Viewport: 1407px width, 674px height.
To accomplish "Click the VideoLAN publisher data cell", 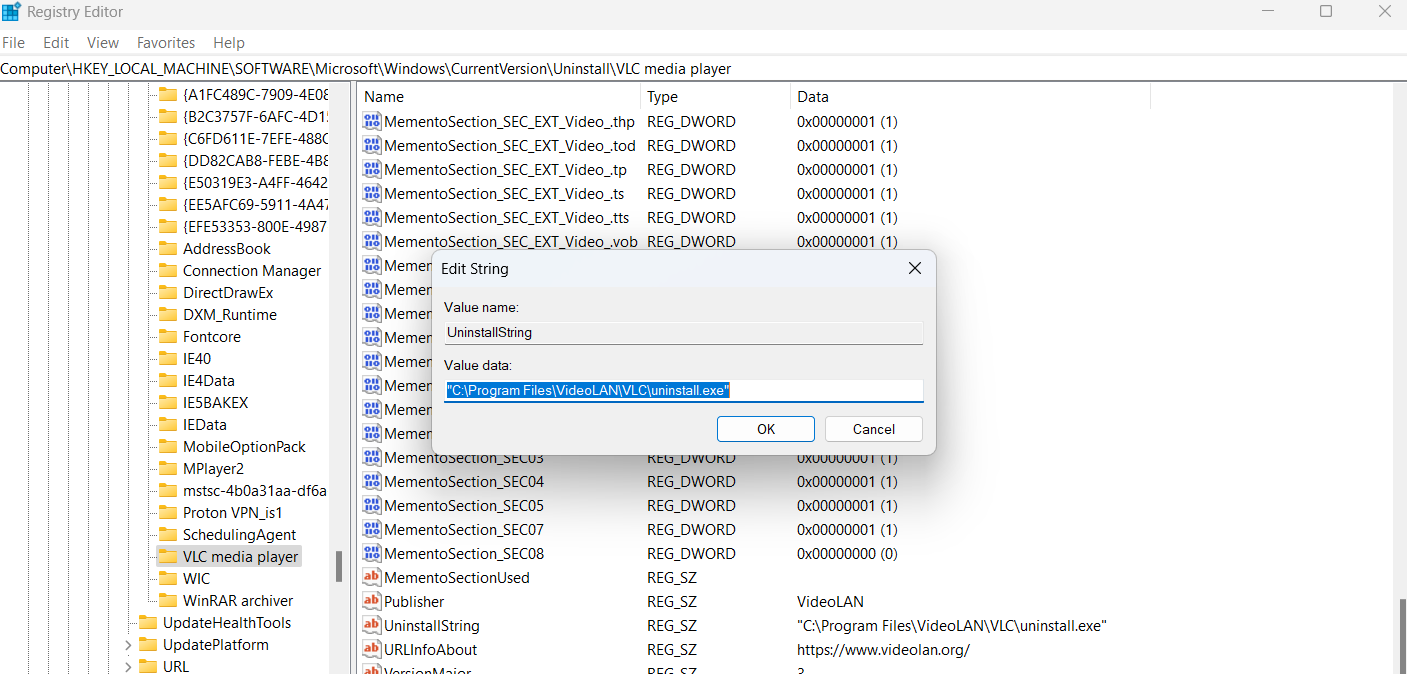I will pos(830,602).
